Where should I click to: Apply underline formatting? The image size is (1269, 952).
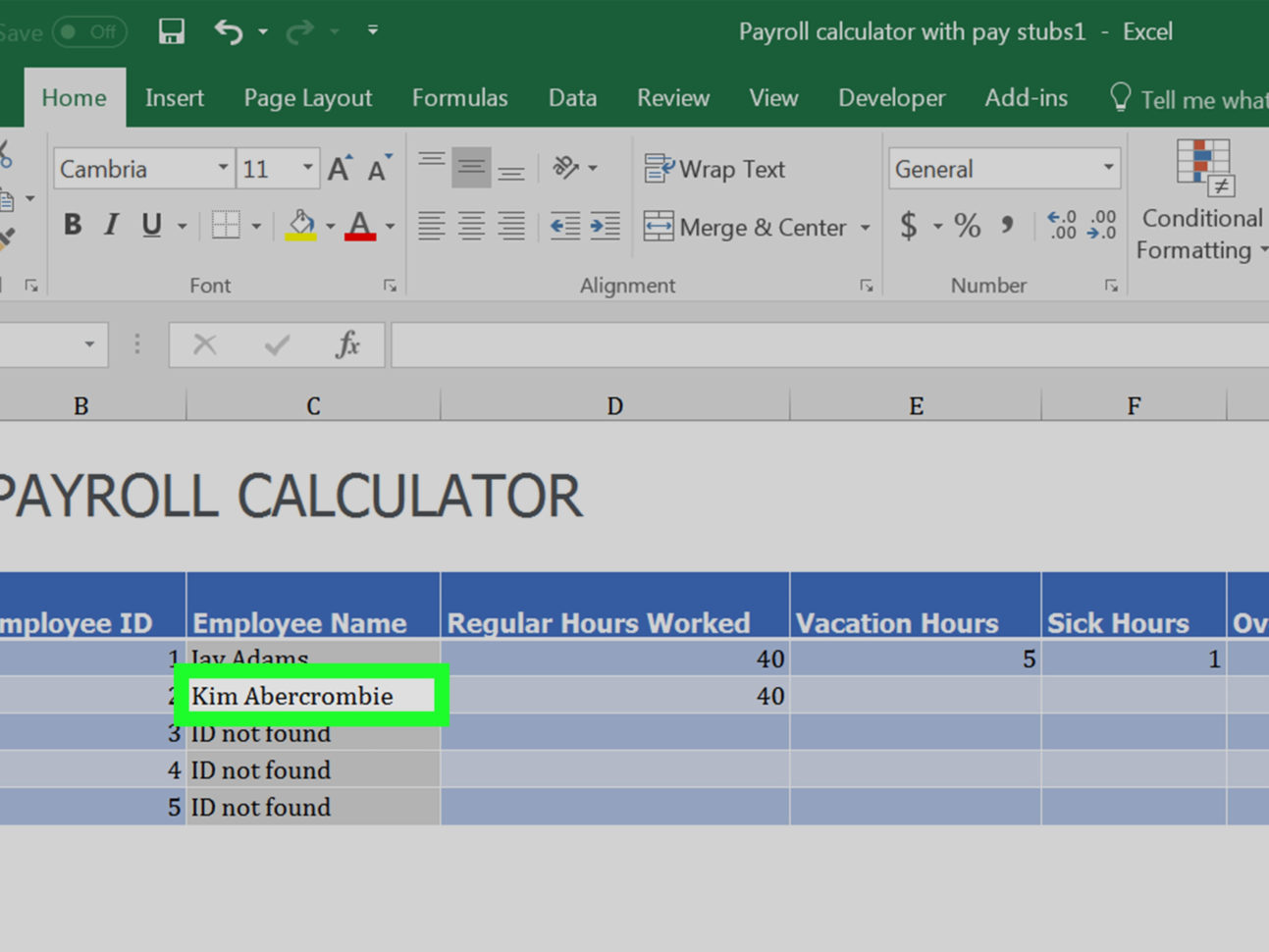[149, 224]
